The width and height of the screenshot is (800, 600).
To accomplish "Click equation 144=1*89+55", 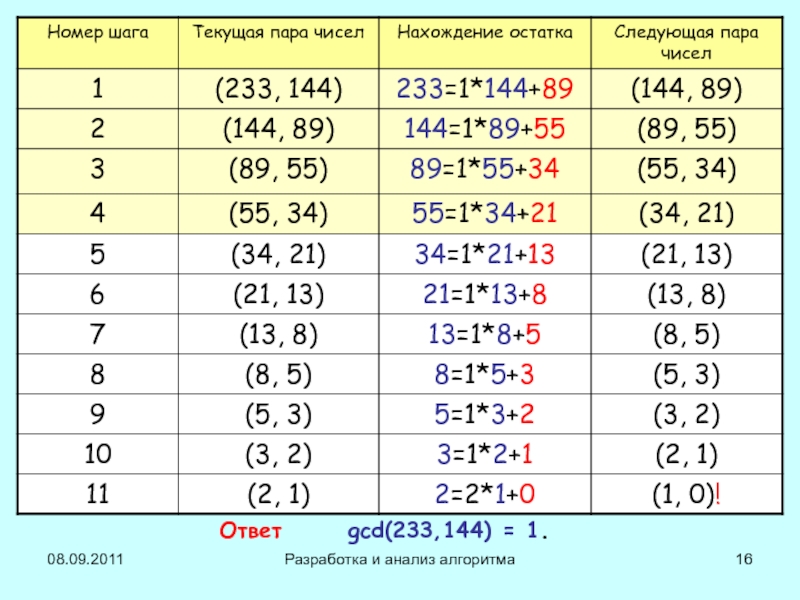I will (485, 129).
